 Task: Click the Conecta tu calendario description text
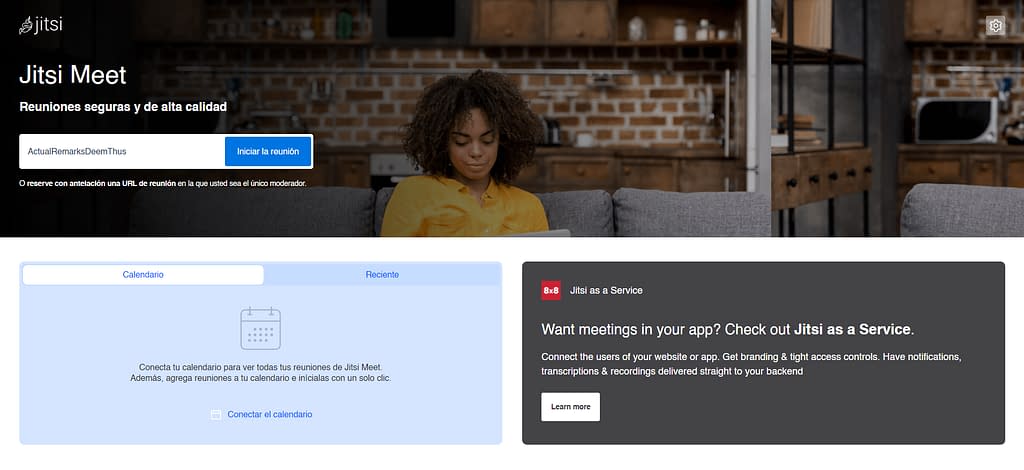coord(261,372)
